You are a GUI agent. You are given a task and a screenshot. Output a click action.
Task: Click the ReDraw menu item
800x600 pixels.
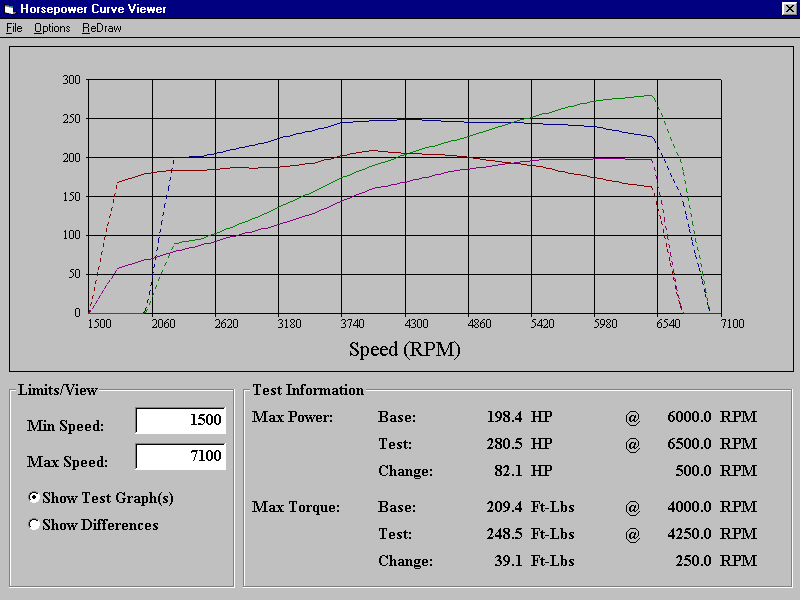pyautogui.click(x=102, y=28)
